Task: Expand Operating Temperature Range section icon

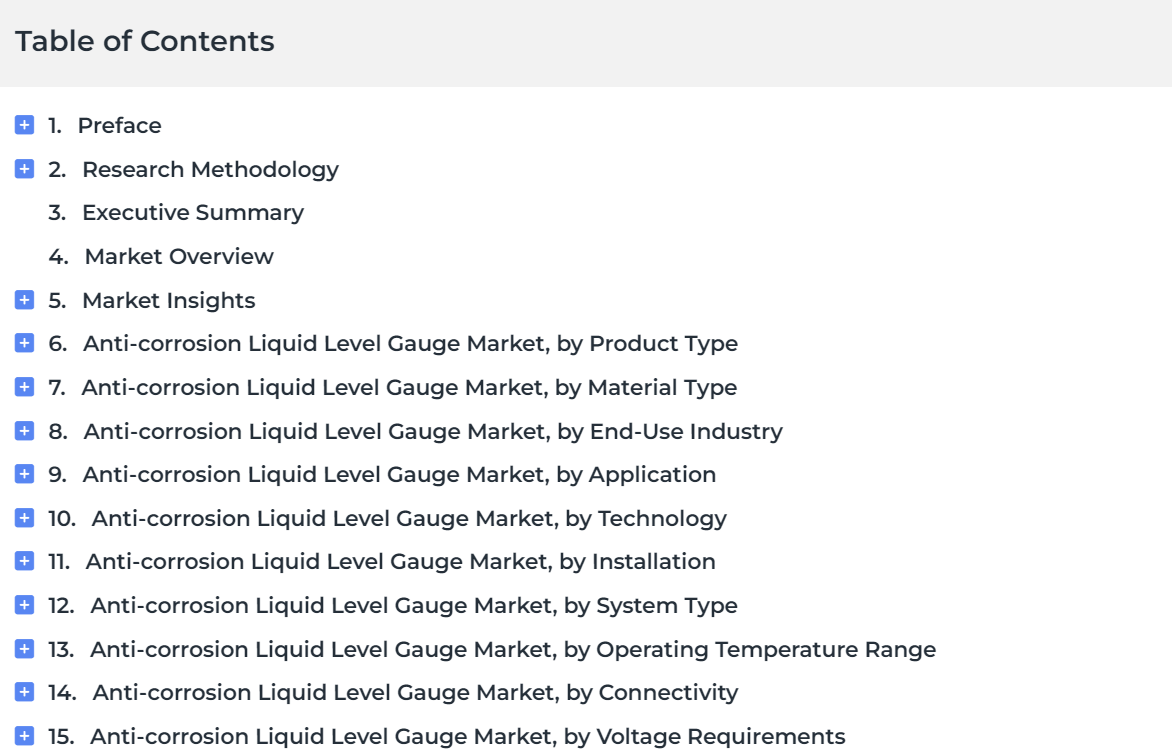Action: (x=24, y=649)
